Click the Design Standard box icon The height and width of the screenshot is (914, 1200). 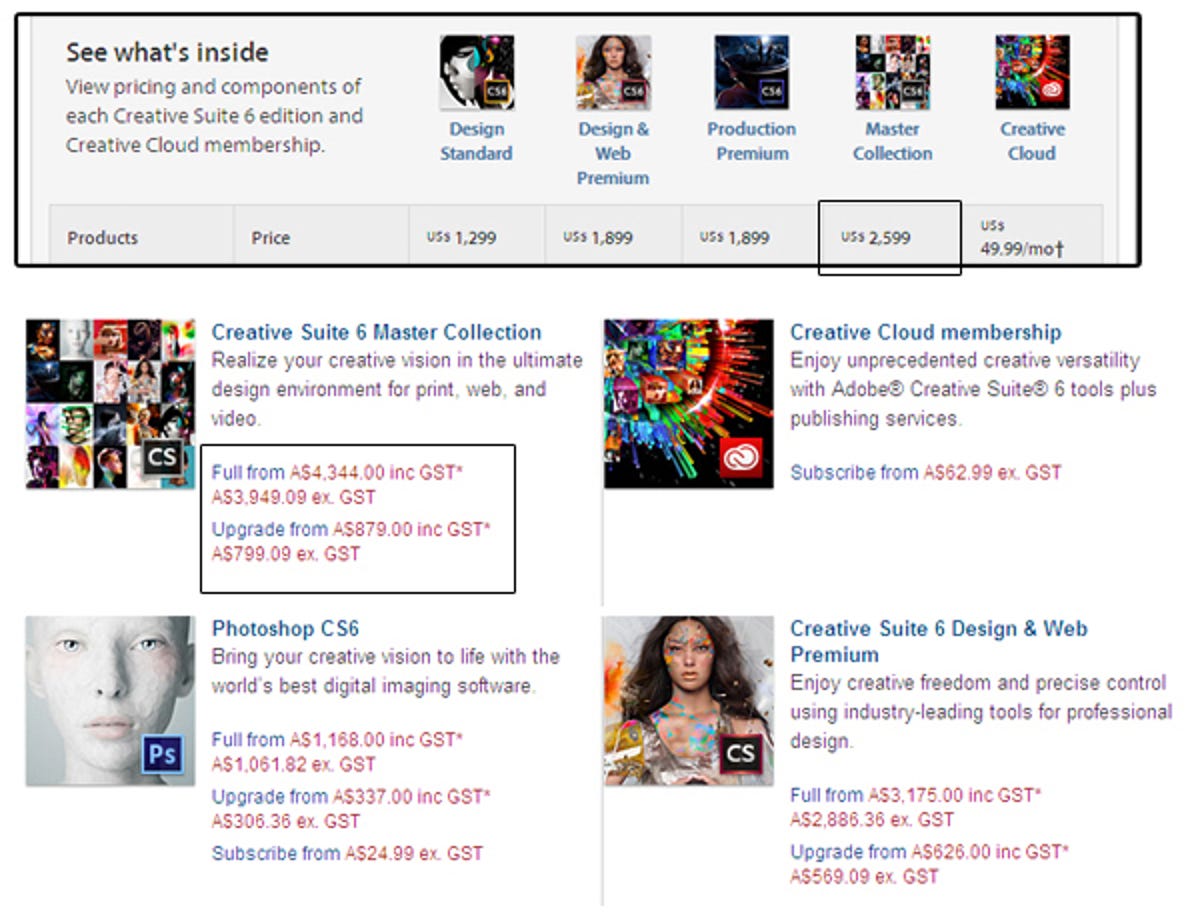(x=477, y=72)
